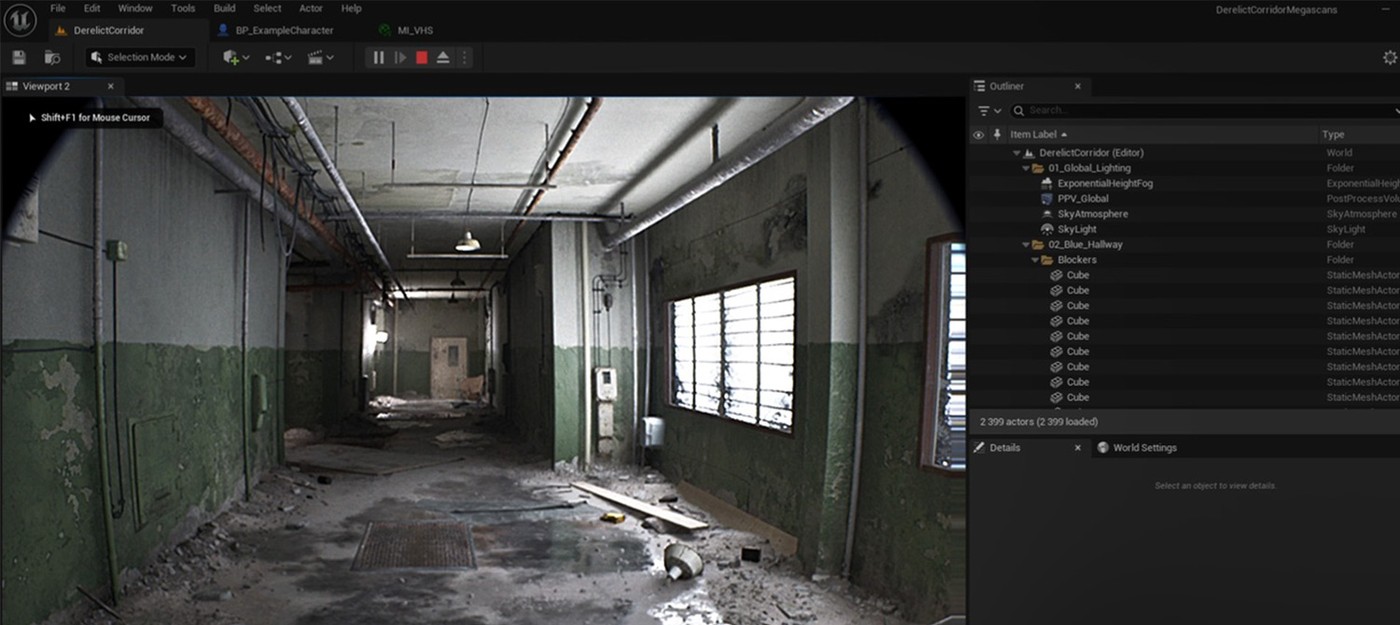The height and width of the screenshot is (625, 1400).
Task: Collapse the 01_Global_Lighting folder
Action: [x=1025, y=169]
